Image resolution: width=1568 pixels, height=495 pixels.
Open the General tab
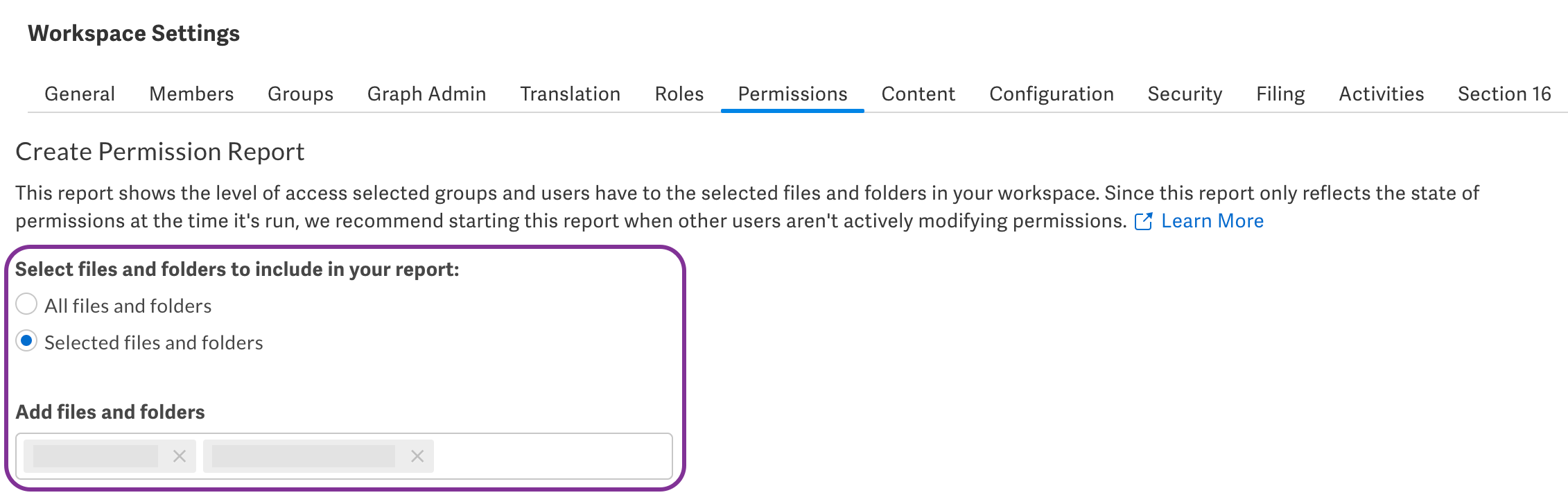point(80,94)
